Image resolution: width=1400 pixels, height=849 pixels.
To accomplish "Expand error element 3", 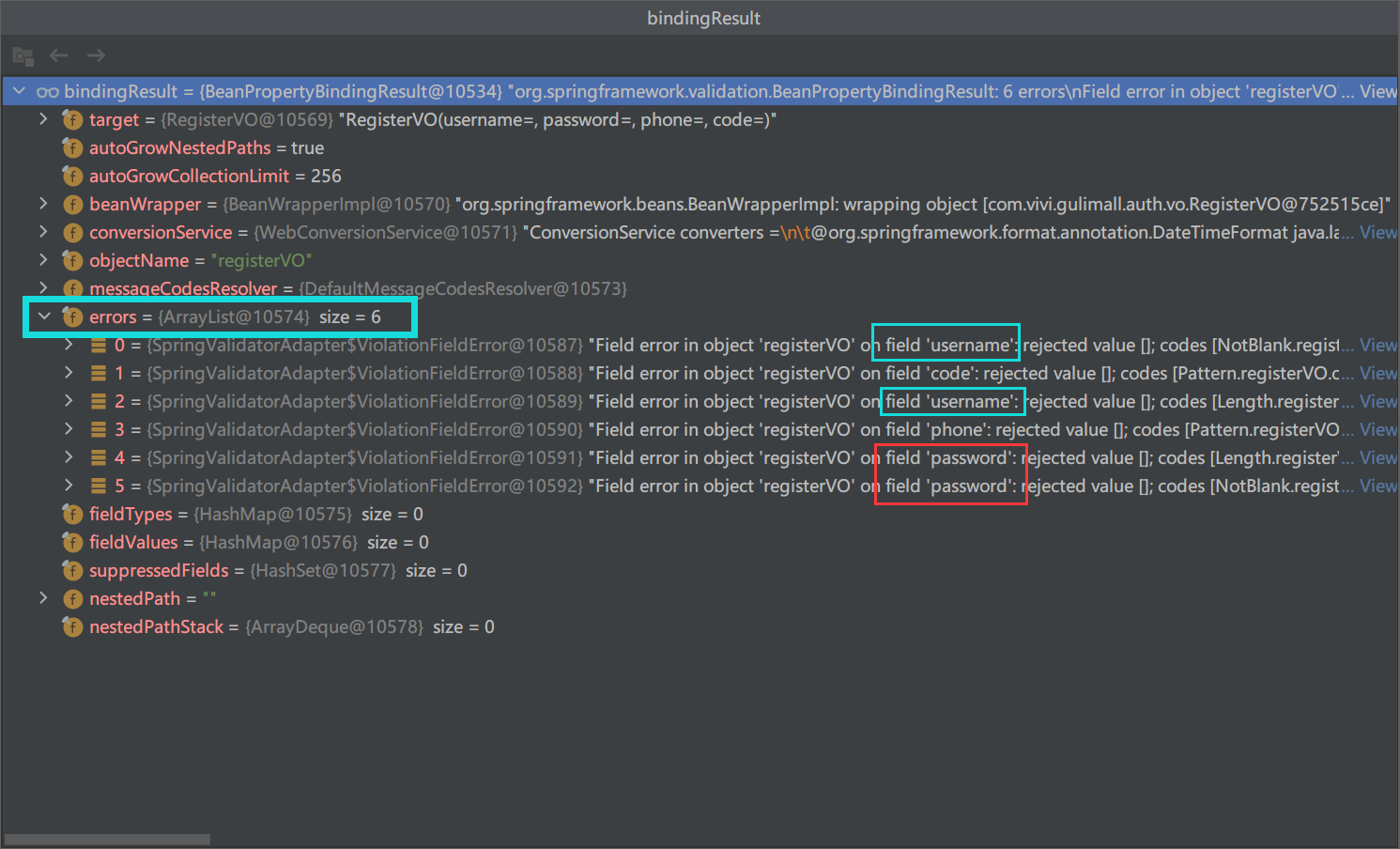I will [x=69, y=429].
